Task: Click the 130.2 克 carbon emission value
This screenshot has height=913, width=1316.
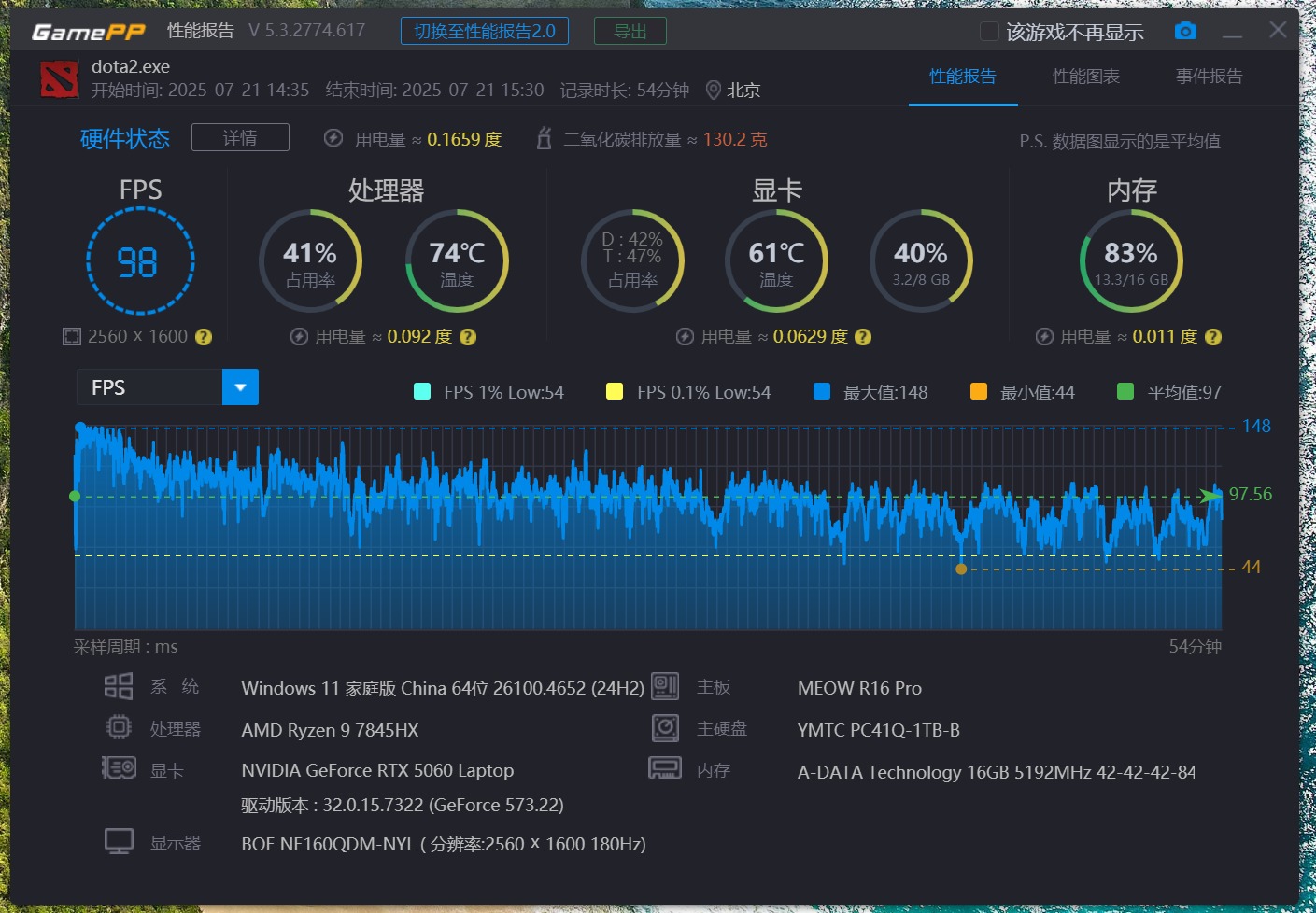Action: pos(735,139)
